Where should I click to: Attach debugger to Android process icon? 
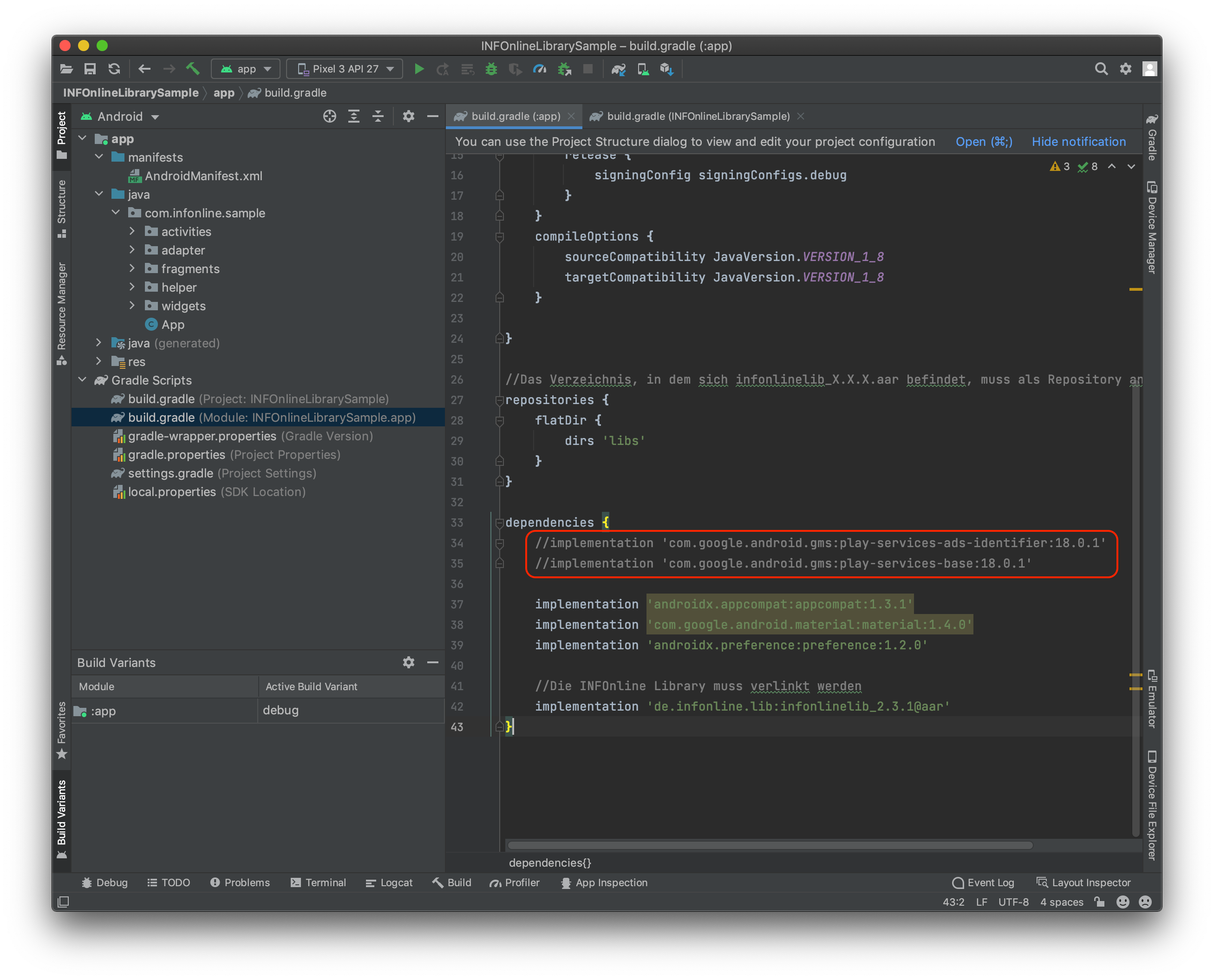click(x=564, y=69)
